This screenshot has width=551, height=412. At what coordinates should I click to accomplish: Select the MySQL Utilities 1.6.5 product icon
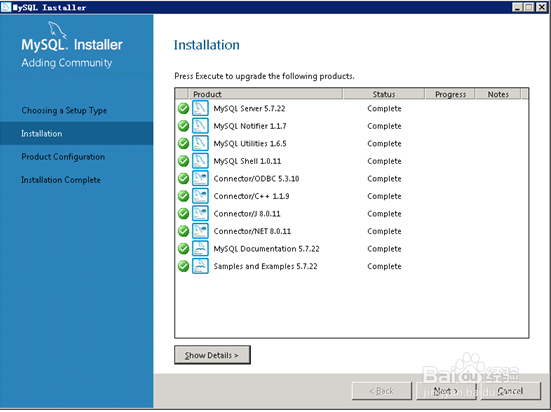pos(200,143)
